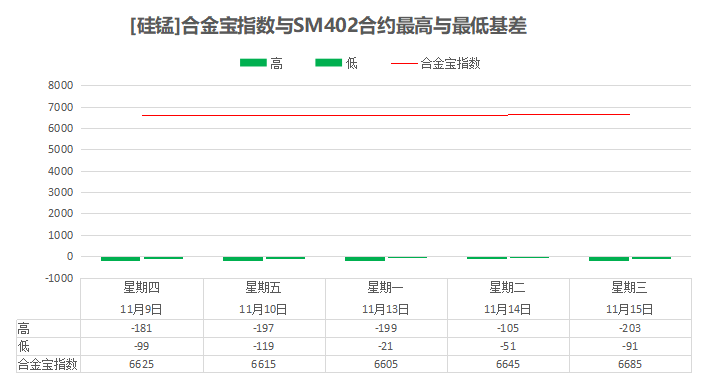
Task: Click the high bar for 星期三
Action: click(609, 258)
